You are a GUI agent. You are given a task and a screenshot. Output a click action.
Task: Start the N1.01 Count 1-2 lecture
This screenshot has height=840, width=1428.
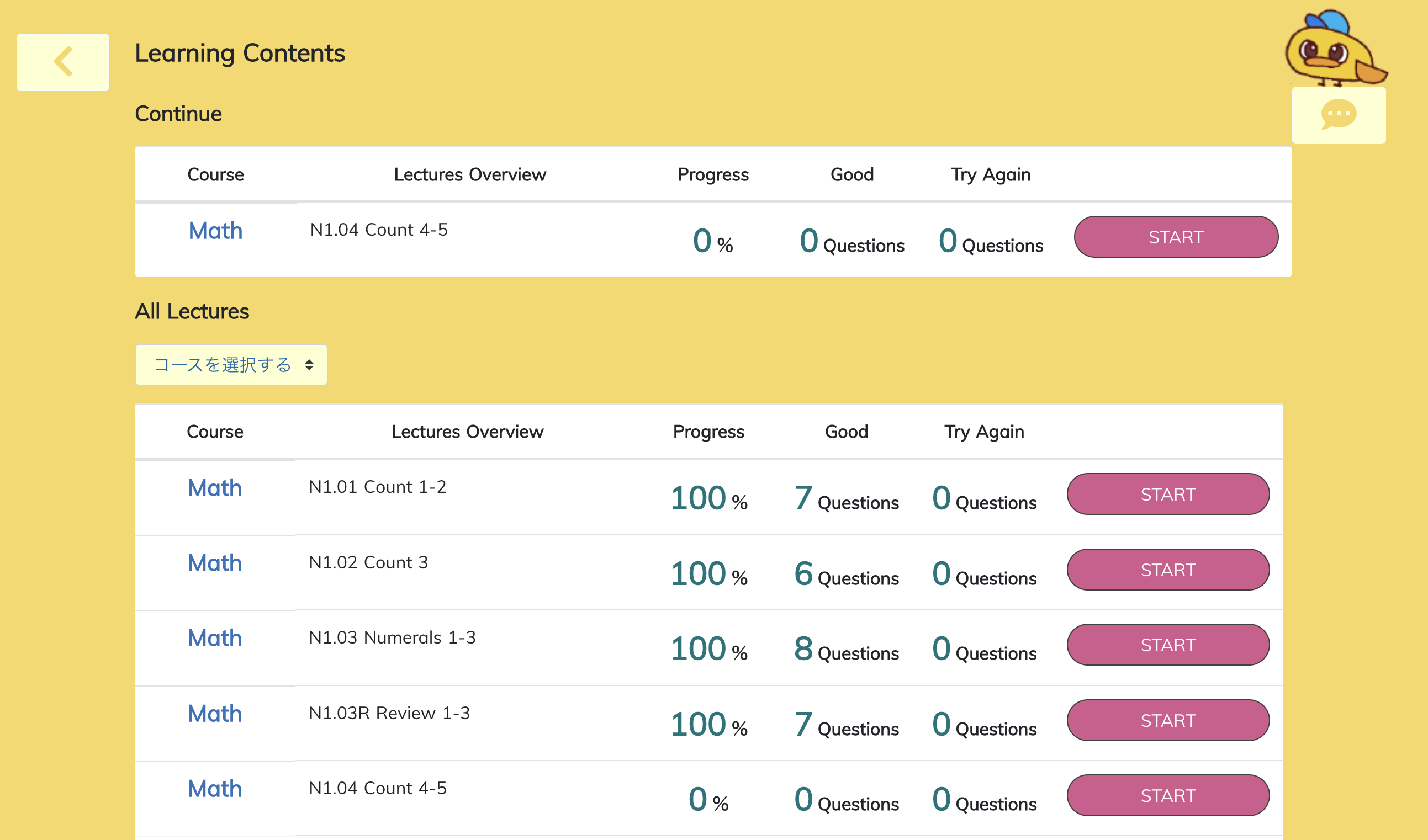(1167, 494)
